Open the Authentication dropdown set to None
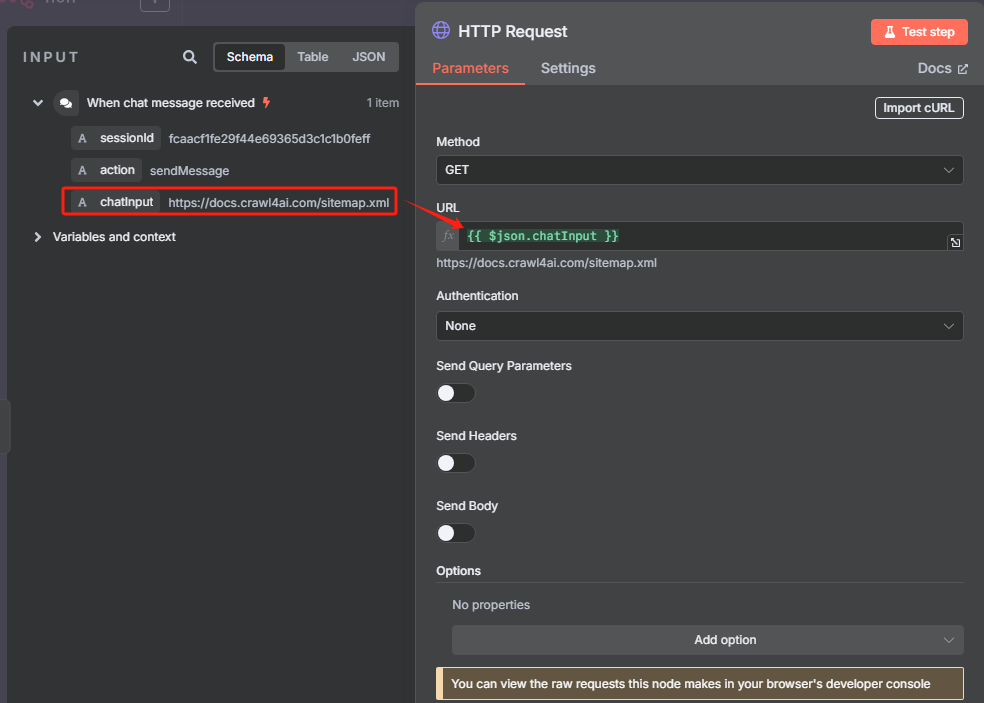The width and height of the screenshot is (984, 703). coord(699,326)
